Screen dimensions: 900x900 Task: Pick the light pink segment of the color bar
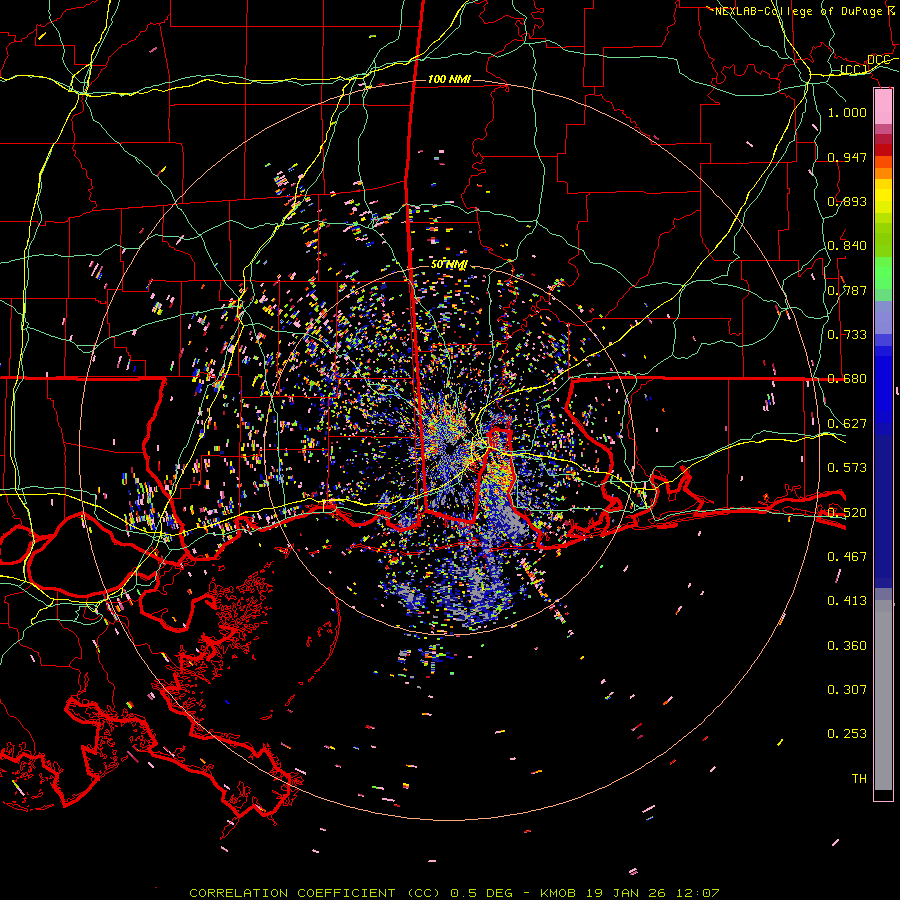pos(883,107)
